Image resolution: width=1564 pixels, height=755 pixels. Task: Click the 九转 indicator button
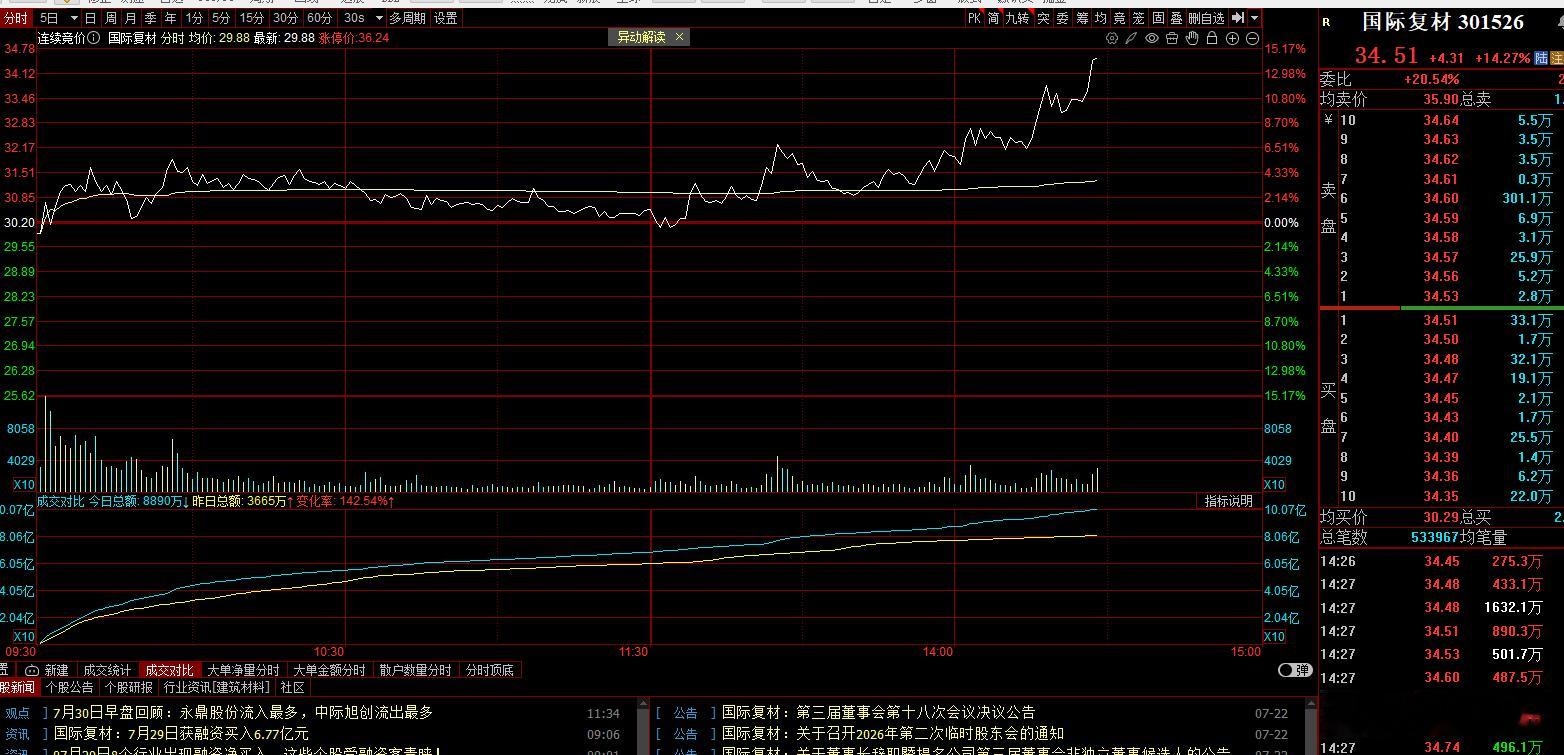[1017, 18]
